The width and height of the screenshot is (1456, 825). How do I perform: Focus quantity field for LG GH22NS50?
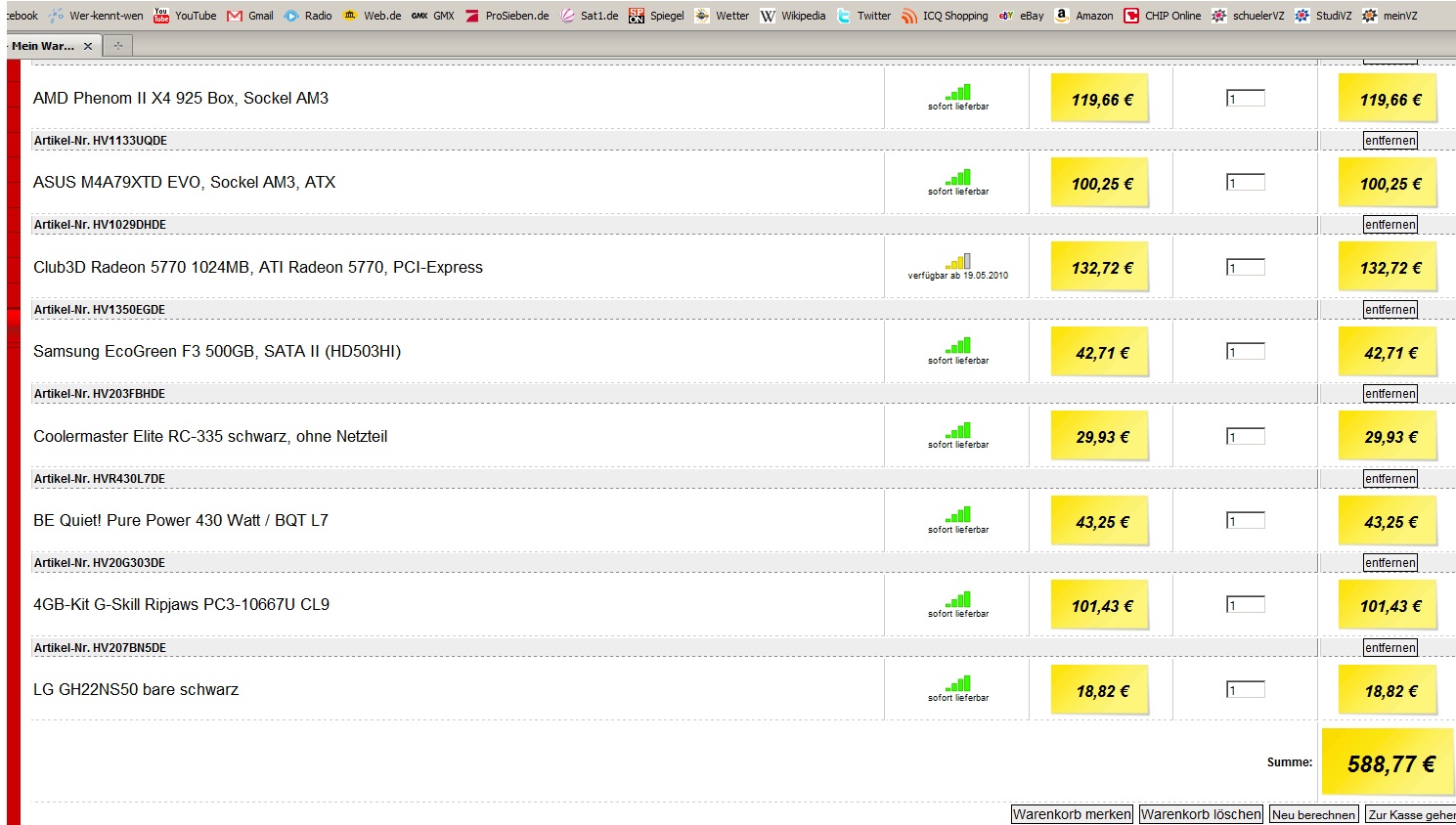point(1246,689)
